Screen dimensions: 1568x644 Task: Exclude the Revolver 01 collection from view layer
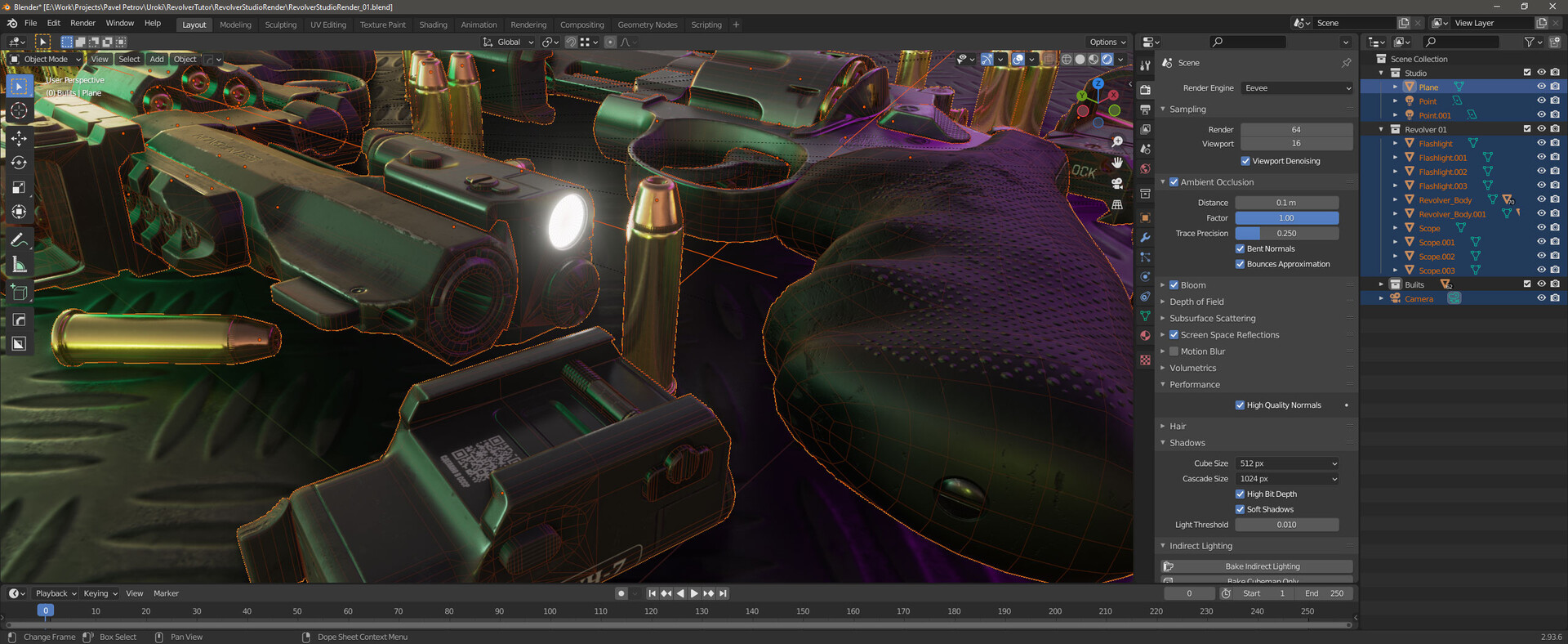(x=1527, y=129)
